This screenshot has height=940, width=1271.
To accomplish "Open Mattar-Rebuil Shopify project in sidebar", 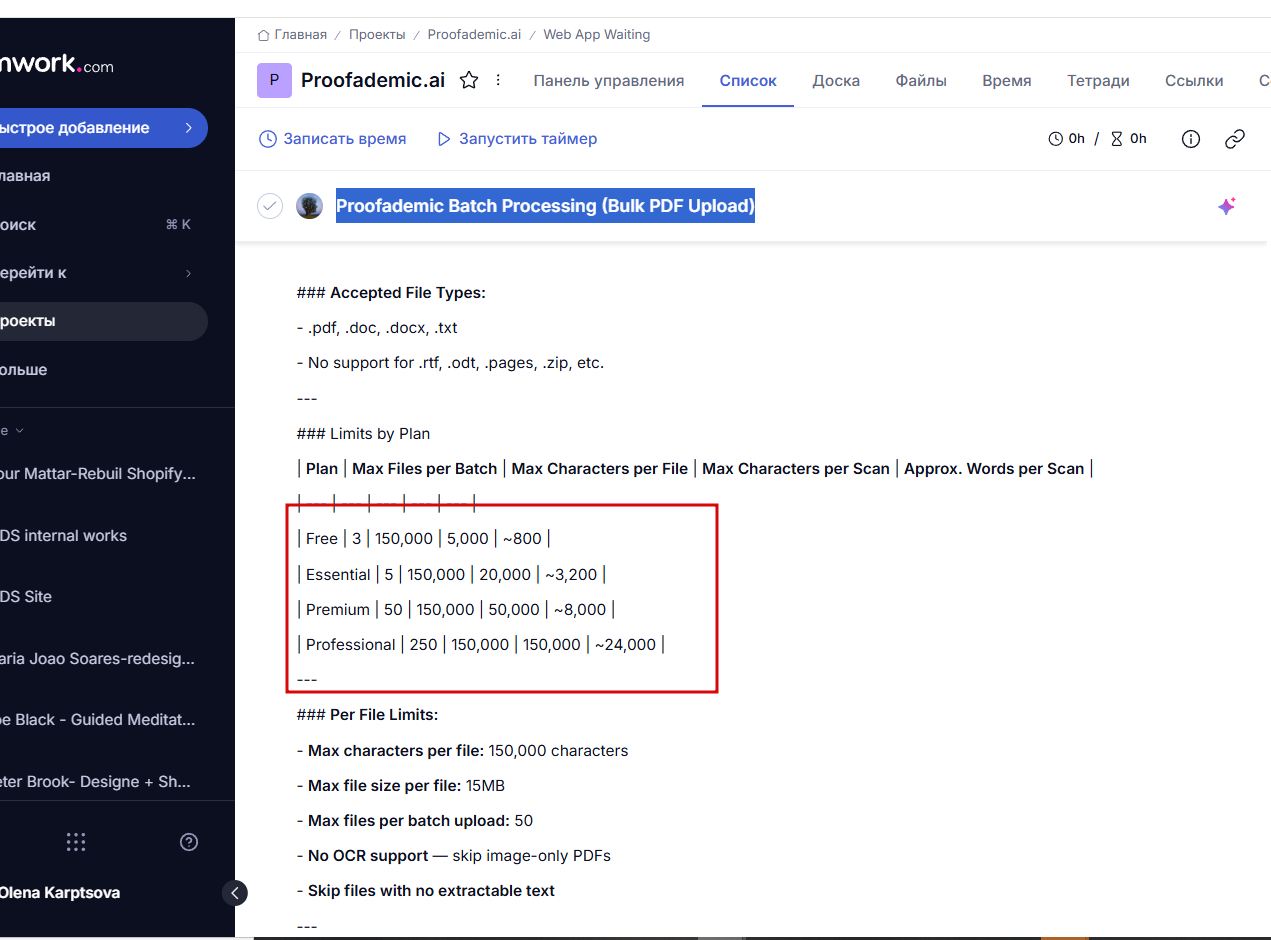I will pos(100,474).
